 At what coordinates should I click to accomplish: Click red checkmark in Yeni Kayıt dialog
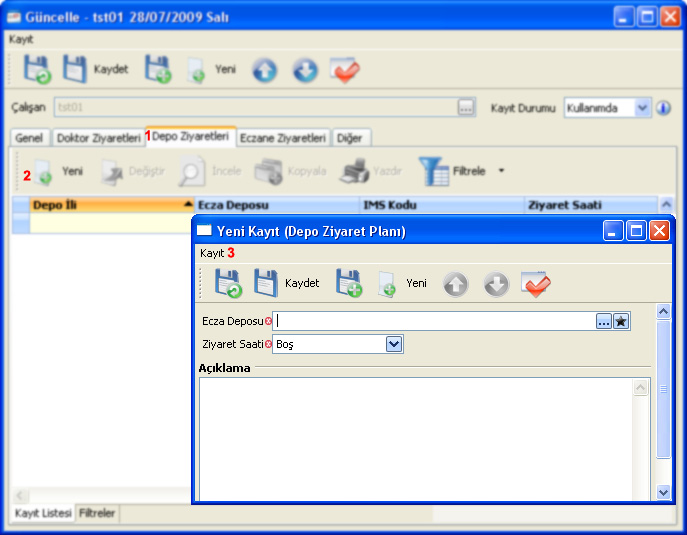coord(536,284)
